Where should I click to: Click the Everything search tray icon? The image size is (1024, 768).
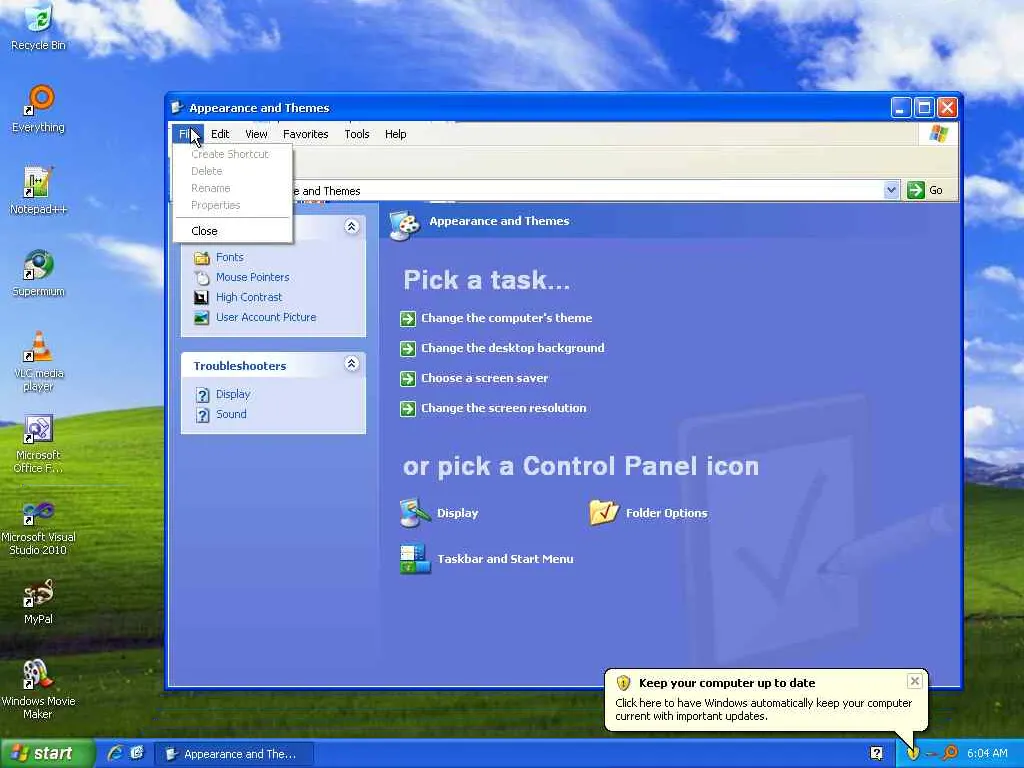950,753
